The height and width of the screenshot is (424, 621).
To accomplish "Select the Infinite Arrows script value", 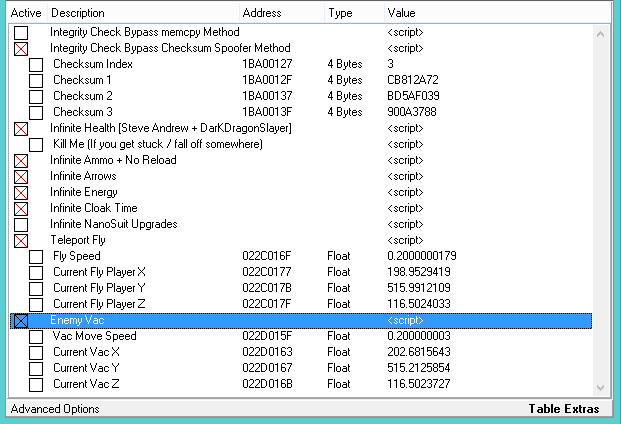I will click(405, 176).
